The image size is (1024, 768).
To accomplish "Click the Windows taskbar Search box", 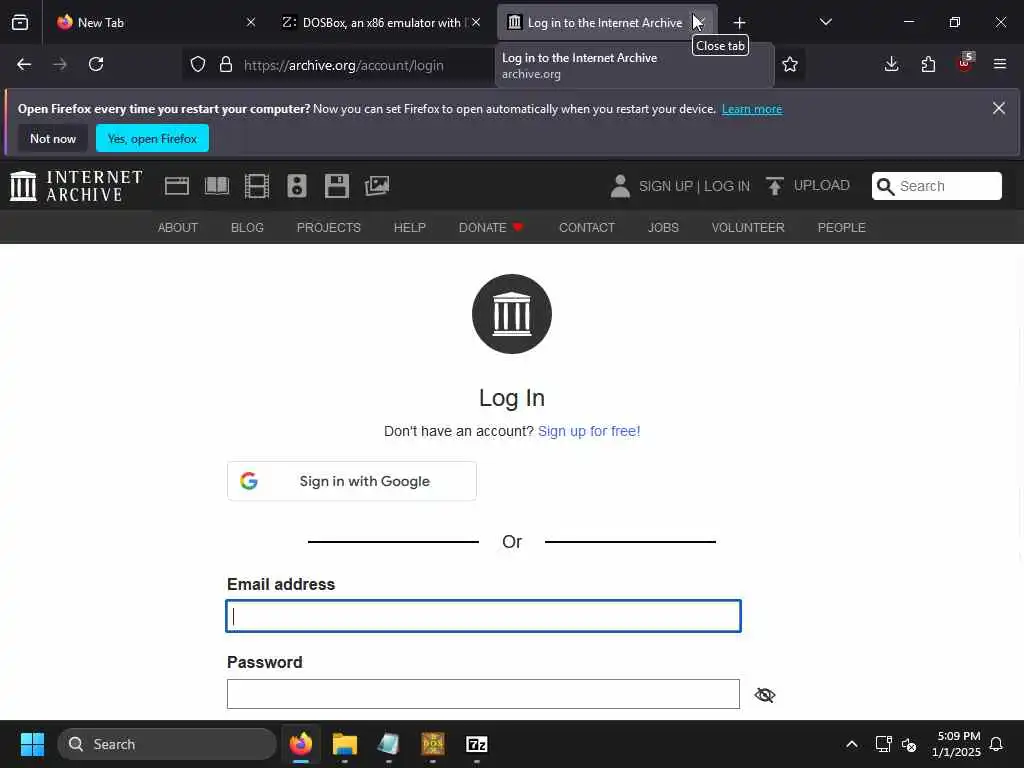I will [x=167, y=744].
